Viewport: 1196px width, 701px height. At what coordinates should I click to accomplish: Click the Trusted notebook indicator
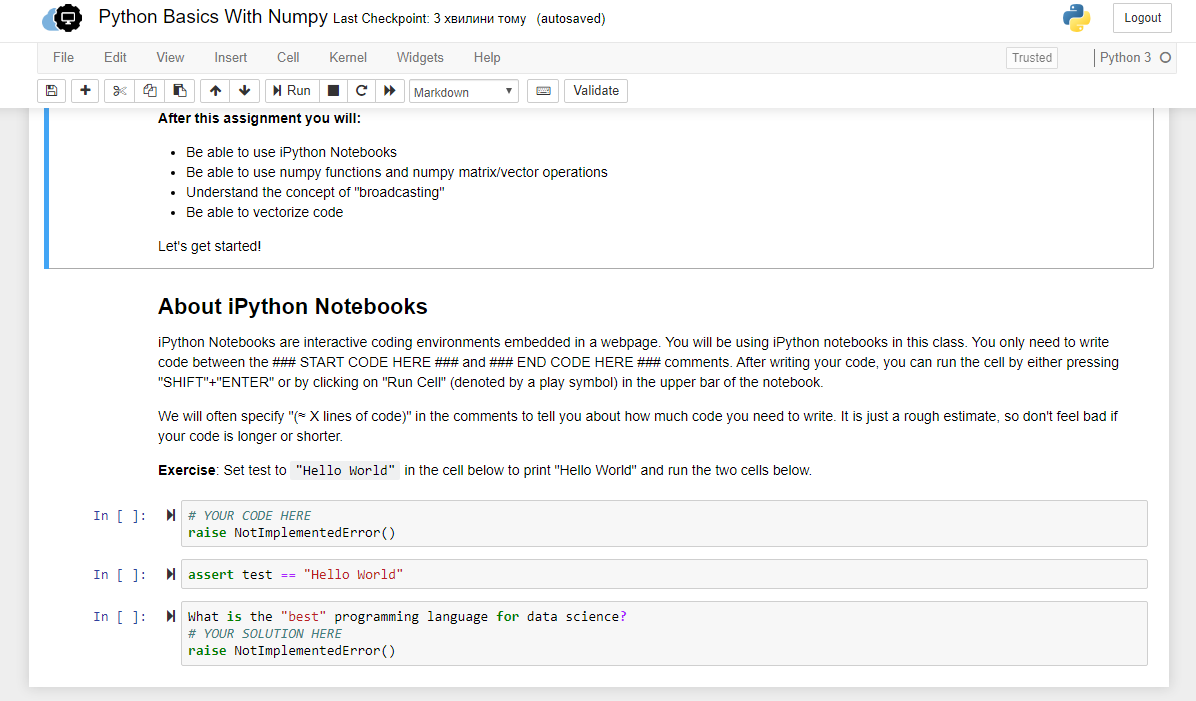pyautogui.click(x=1031, y=58)
